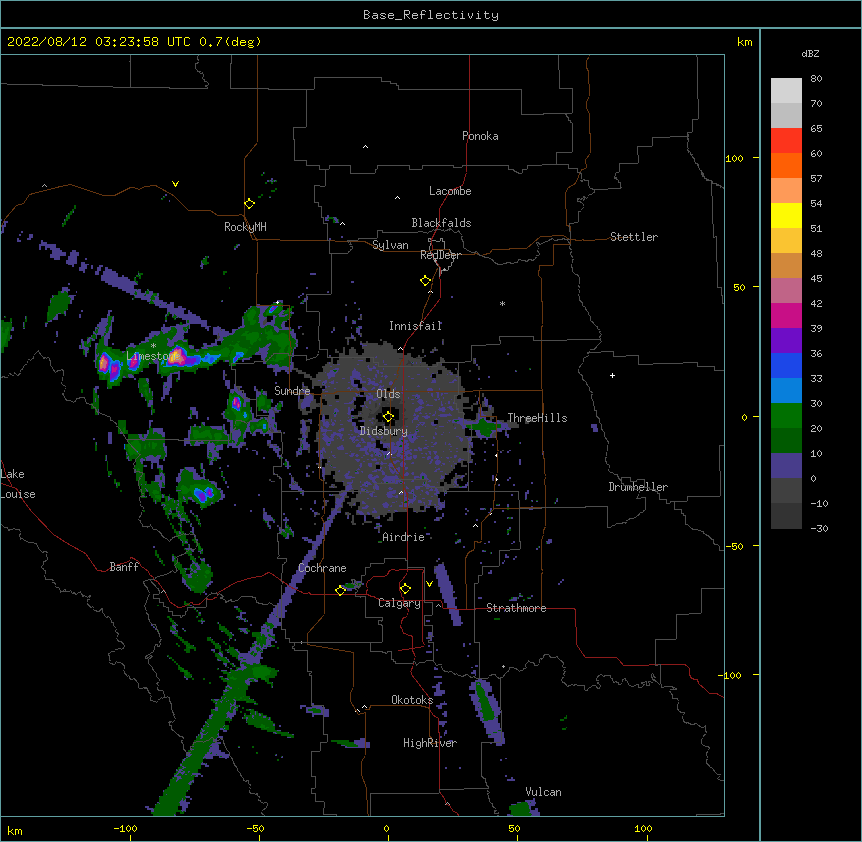862x842 pixels.
Task: Select the green 30 dBZ legend swatch
Action: tap(786, 416)
